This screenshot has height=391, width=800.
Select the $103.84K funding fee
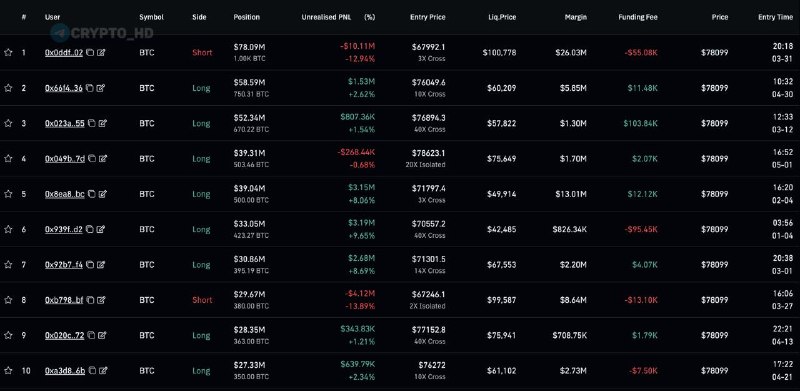pyautogui.click(x=640, y=123)
